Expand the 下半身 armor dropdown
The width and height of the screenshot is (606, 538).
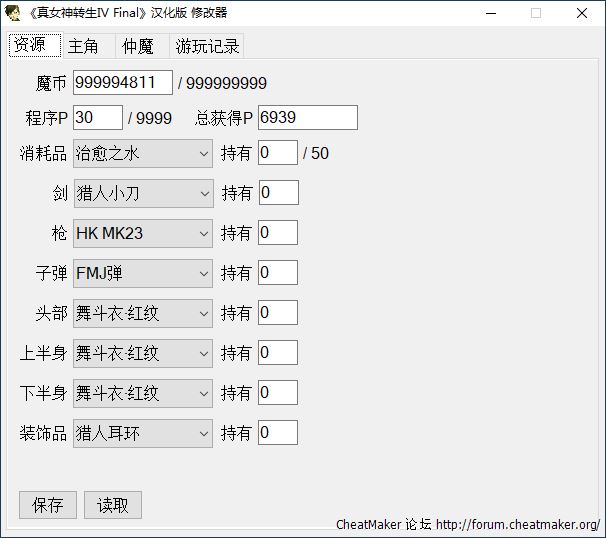[143, 393]
